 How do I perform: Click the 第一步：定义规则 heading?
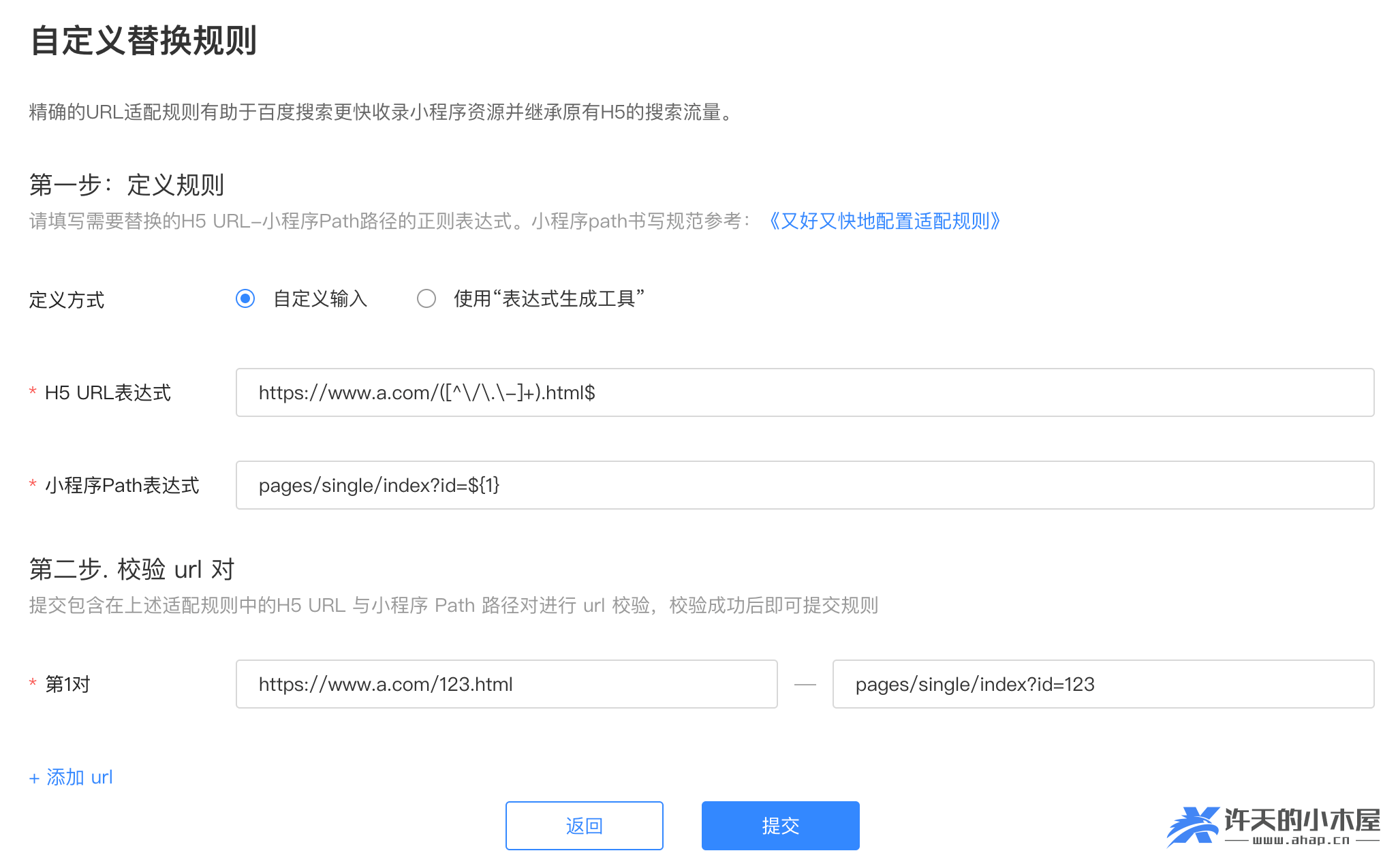(x=127, y=185)
